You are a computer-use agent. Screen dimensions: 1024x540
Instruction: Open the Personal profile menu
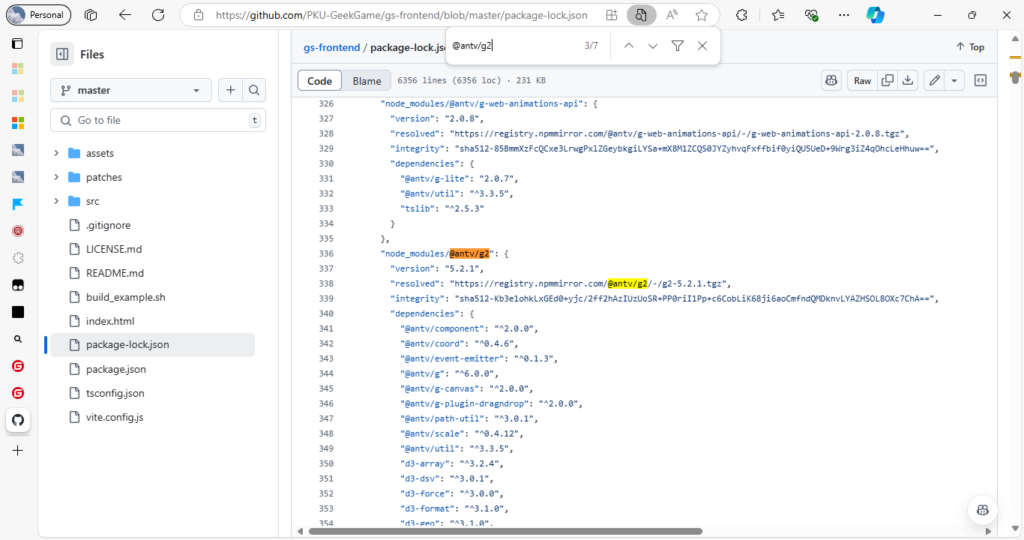(x=39, y=15)
